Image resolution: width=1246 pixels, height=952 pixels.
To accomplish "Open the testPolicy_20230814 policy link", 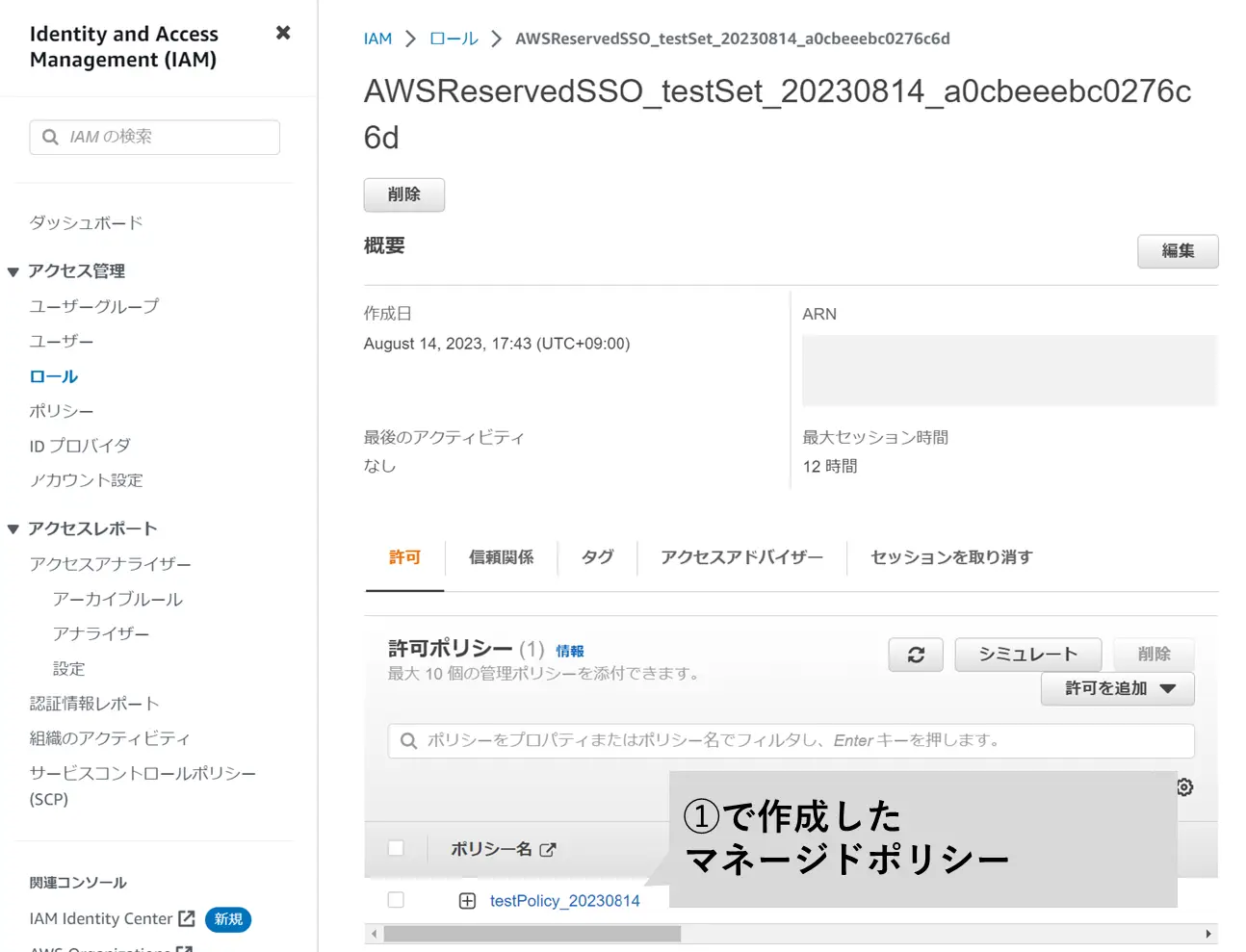I will tap(564, 901).
